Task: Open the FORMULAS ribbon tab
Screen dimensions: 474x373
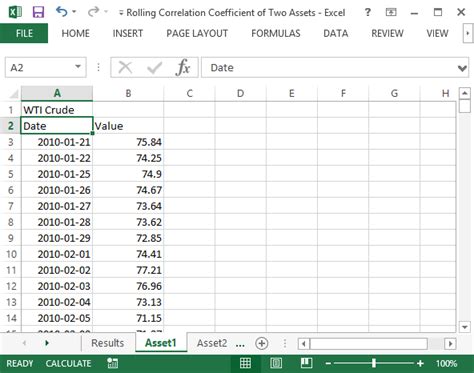Action: pyautogui.click(x=276, y=33)
